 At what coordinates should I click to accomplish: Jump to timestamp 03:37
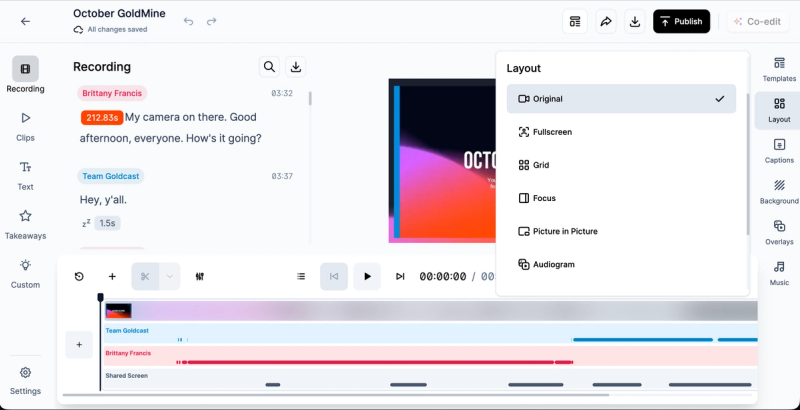tap(282, 176)
